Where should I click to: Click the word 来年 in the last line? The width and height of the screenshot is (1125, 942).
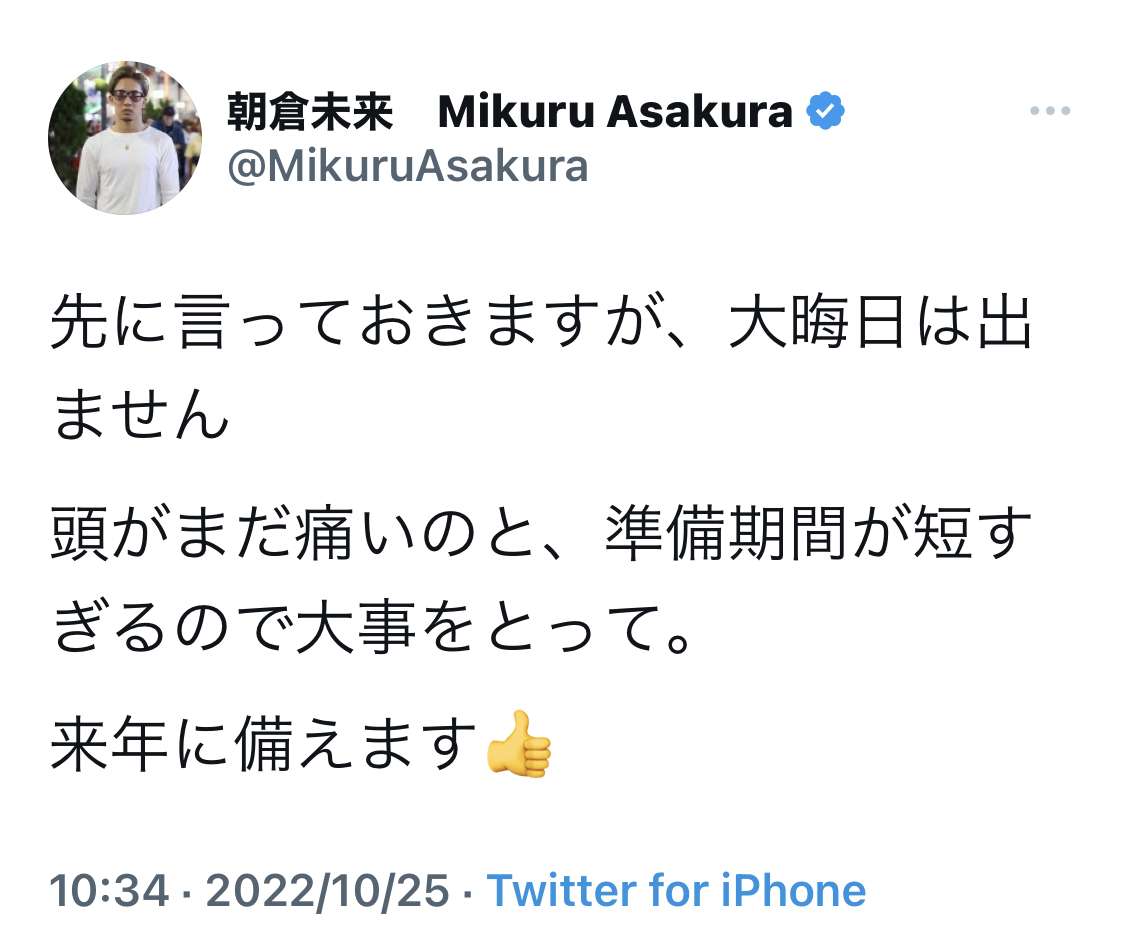tap(108, 746)
